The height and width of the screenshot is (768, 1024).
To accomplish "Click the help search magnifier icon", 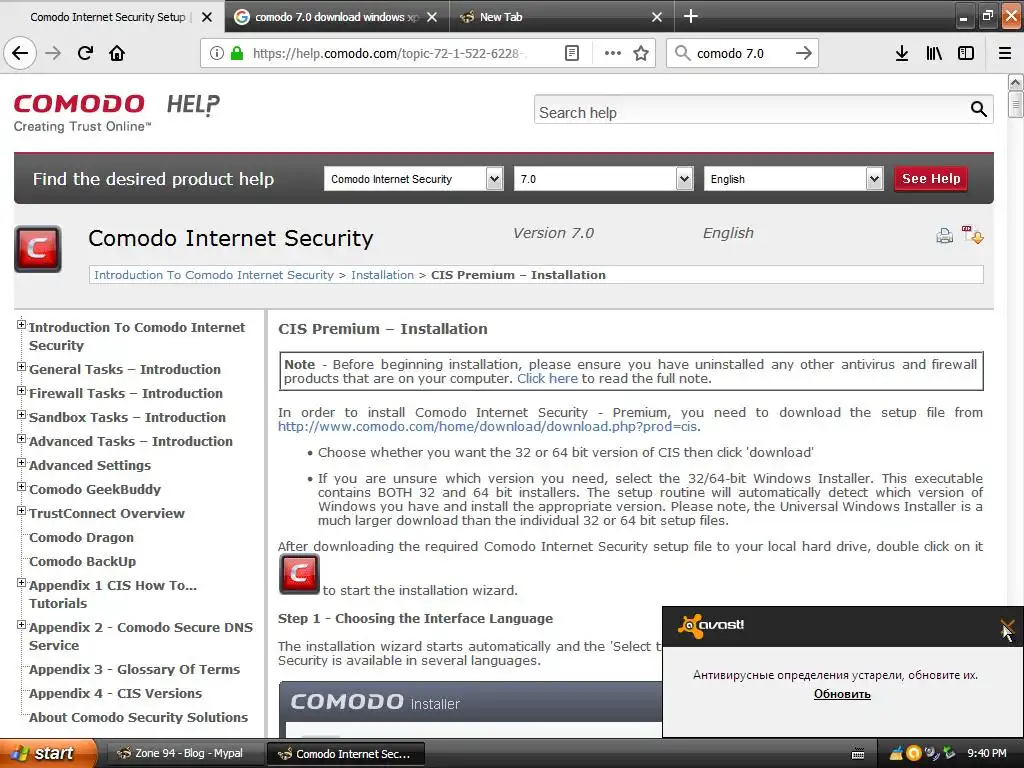I will [978, 109].
